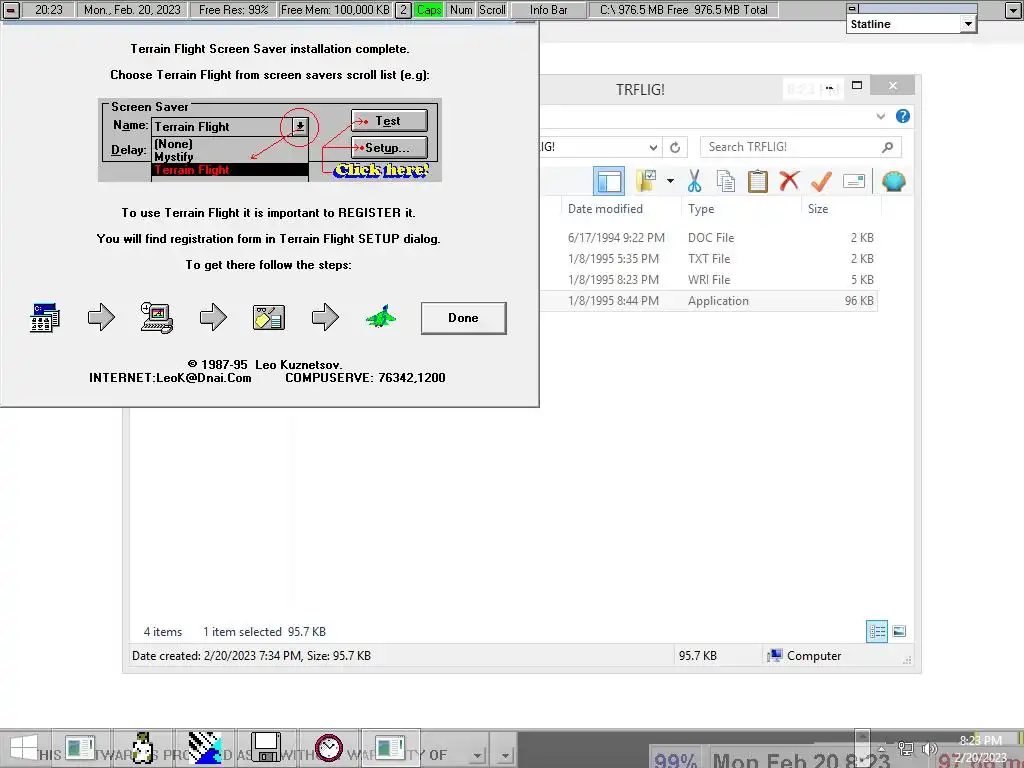Viewport: 1024px width, 768px height.
Task: Select the Application file row
Action: [709, 300]
